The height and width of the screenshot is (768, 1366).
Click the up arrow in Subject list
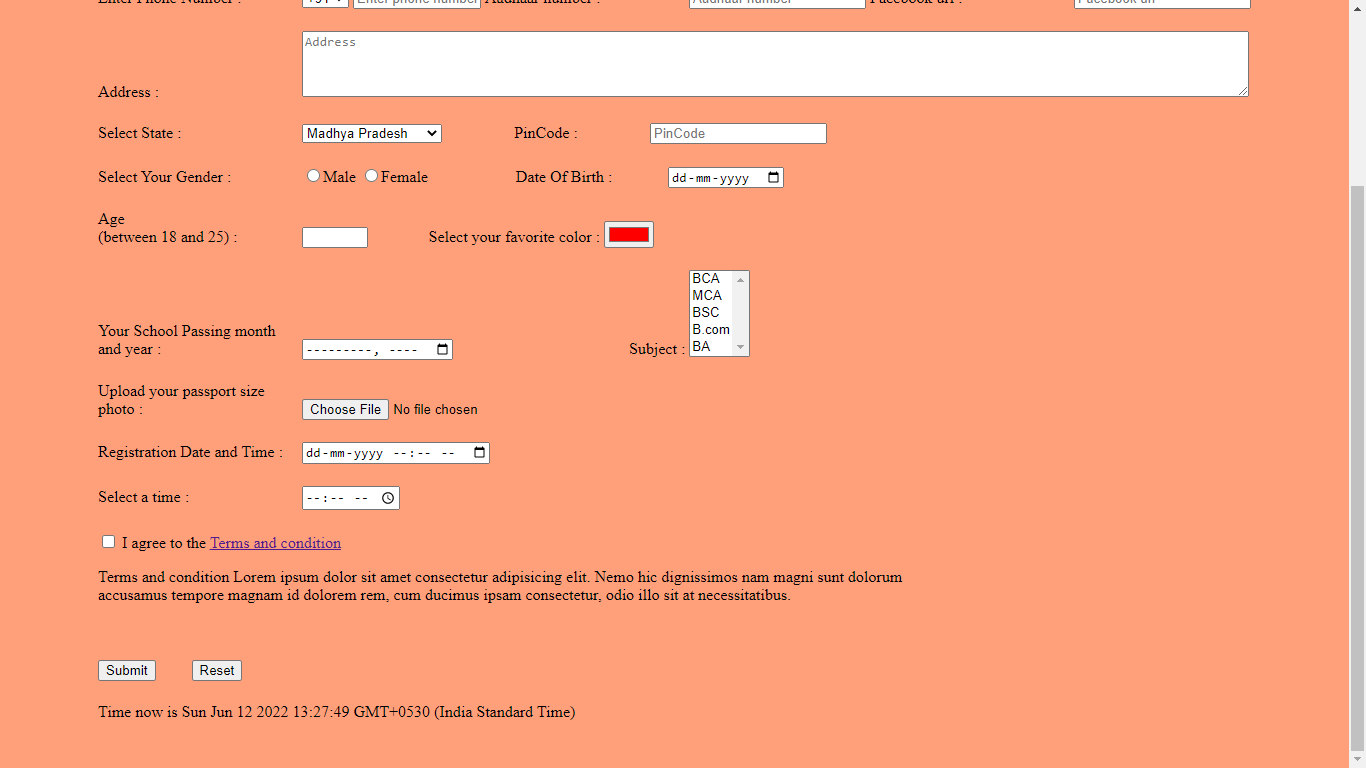tap(740, 279)
